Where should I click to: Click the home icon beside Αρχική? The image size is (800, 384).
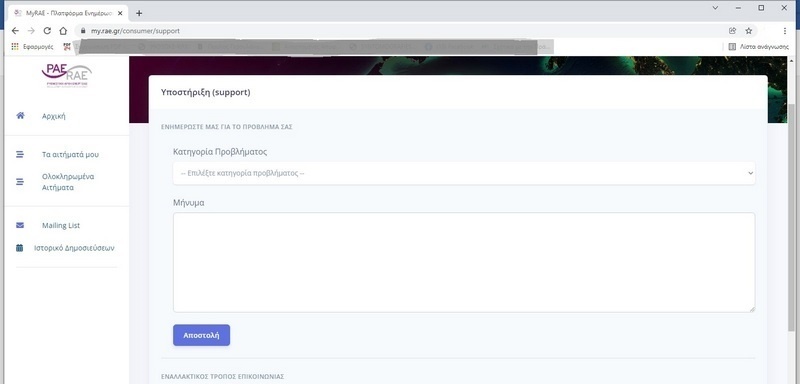pyautogui.click(x=20, y=116)
